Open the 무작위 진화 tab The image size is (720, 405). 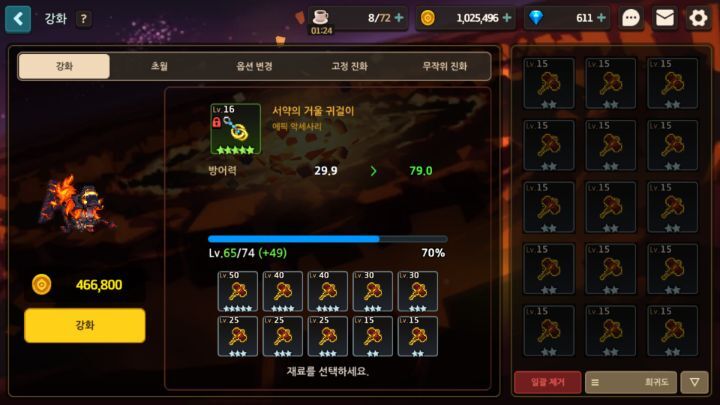tap(444, 66)
